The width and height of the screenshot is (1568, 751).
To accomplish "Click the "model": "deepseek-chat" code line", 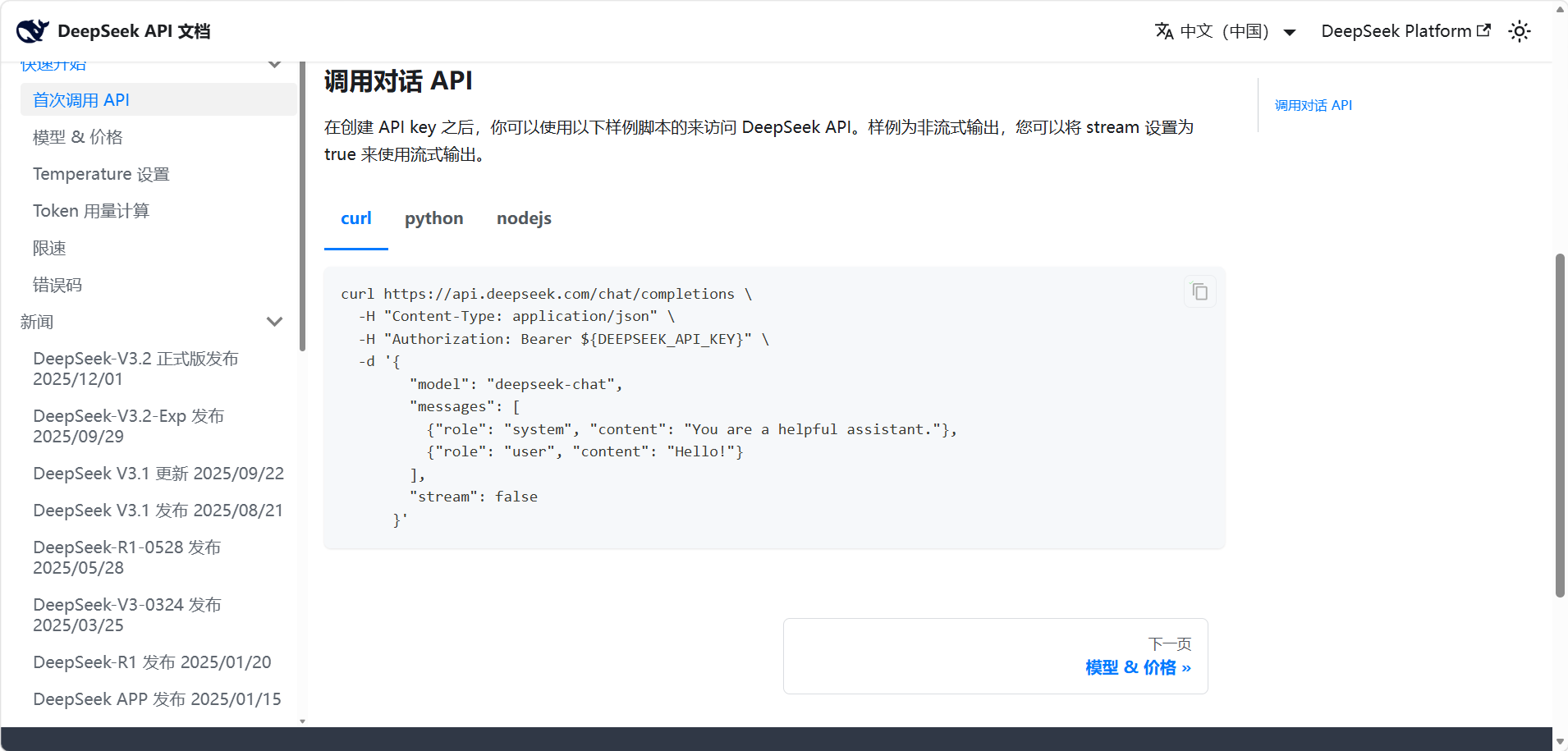I will (516, 384).
